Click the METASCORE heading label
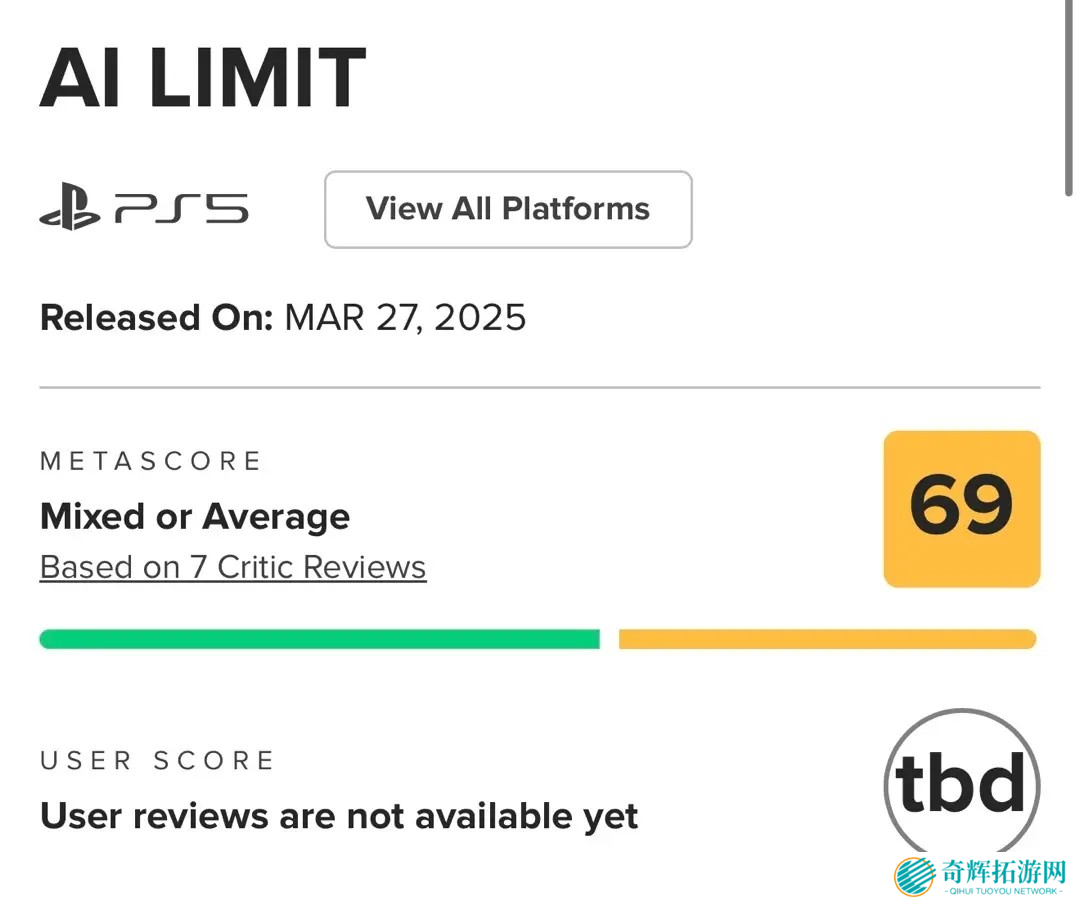Viewport: 1080px width, 902px height. [150, 461]
